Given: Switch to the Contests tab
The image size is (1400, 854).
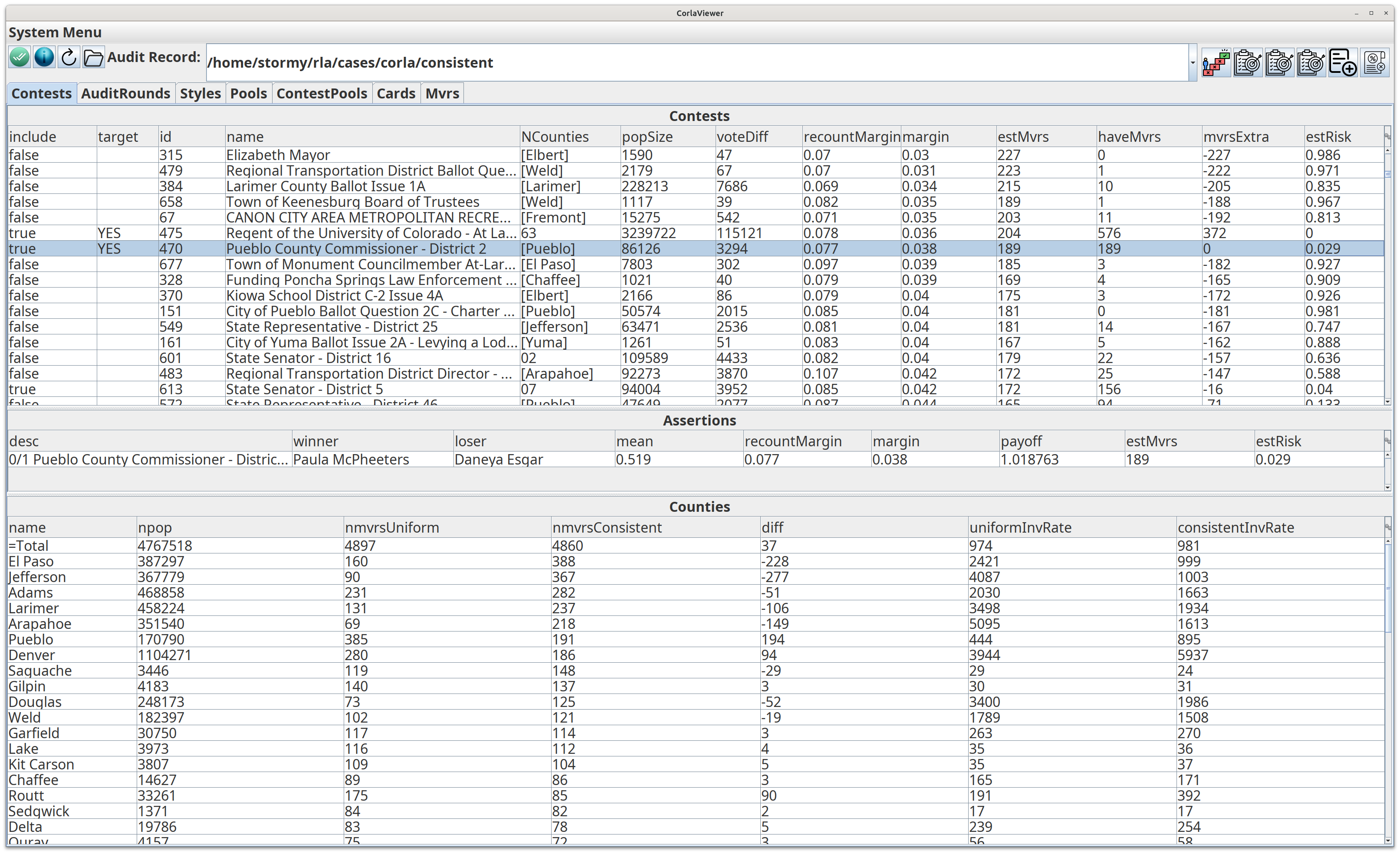Looking at the screenshot, I should [42, 94].
